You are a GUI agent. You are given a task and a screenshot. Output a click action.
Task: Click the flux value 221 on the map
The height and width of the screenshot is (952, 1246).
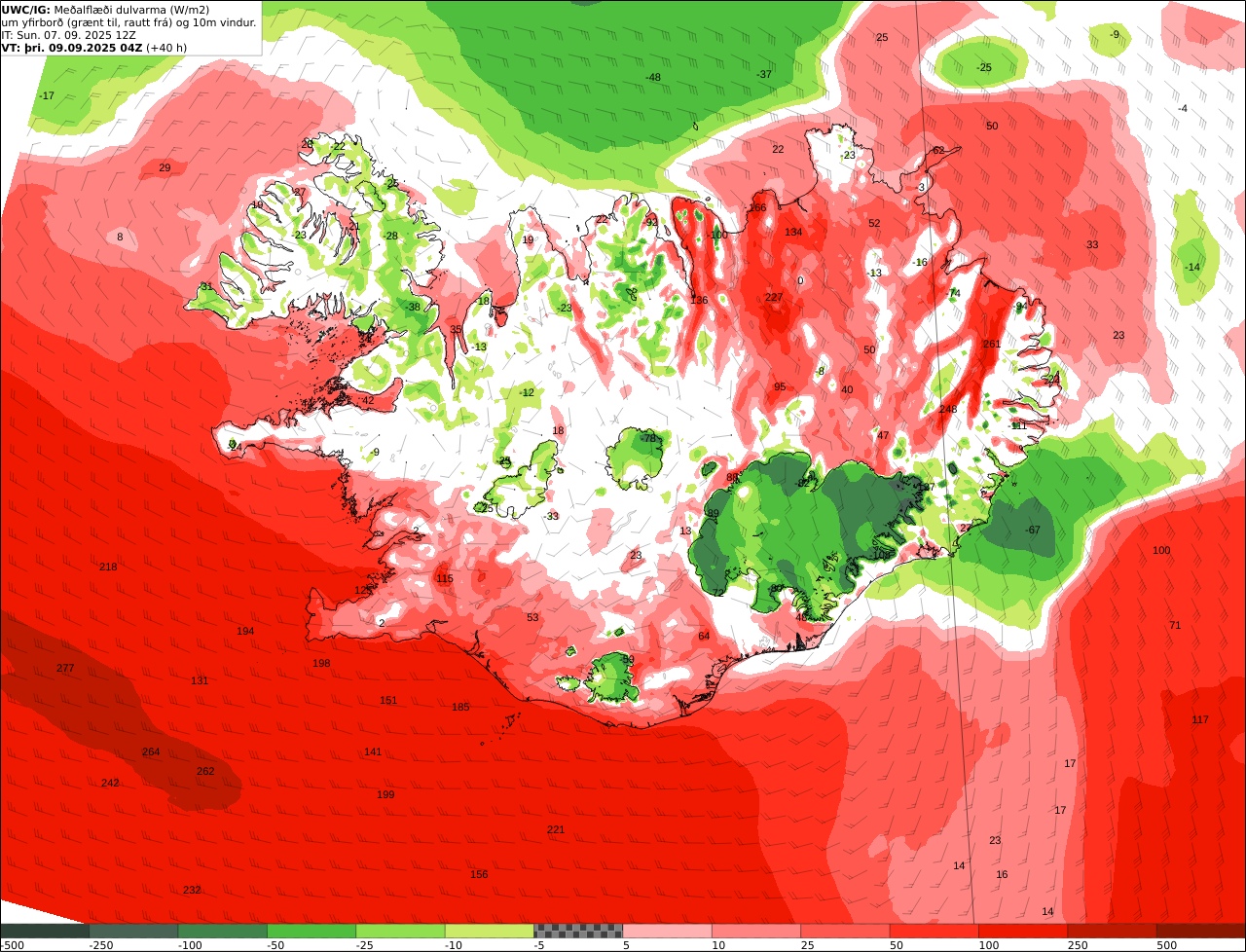coord(556,830)
